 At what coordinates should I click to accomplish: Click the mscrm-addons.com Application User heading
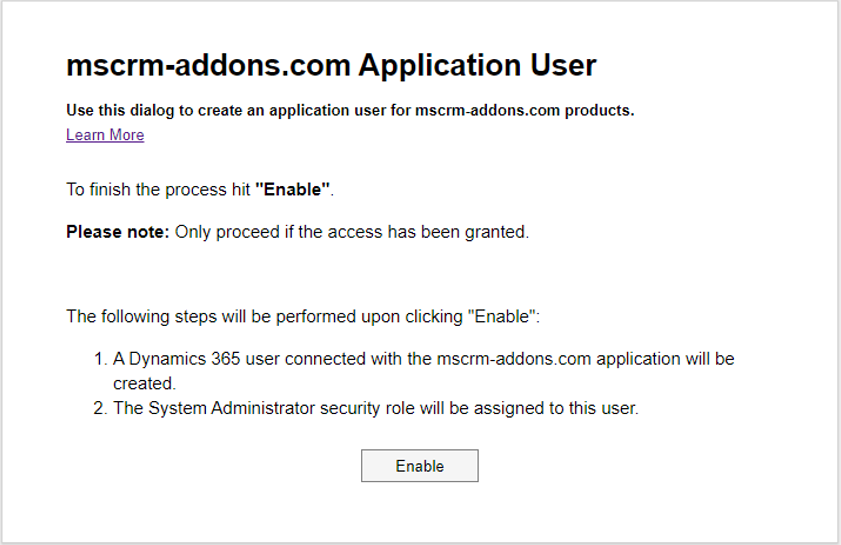(331, 65)
